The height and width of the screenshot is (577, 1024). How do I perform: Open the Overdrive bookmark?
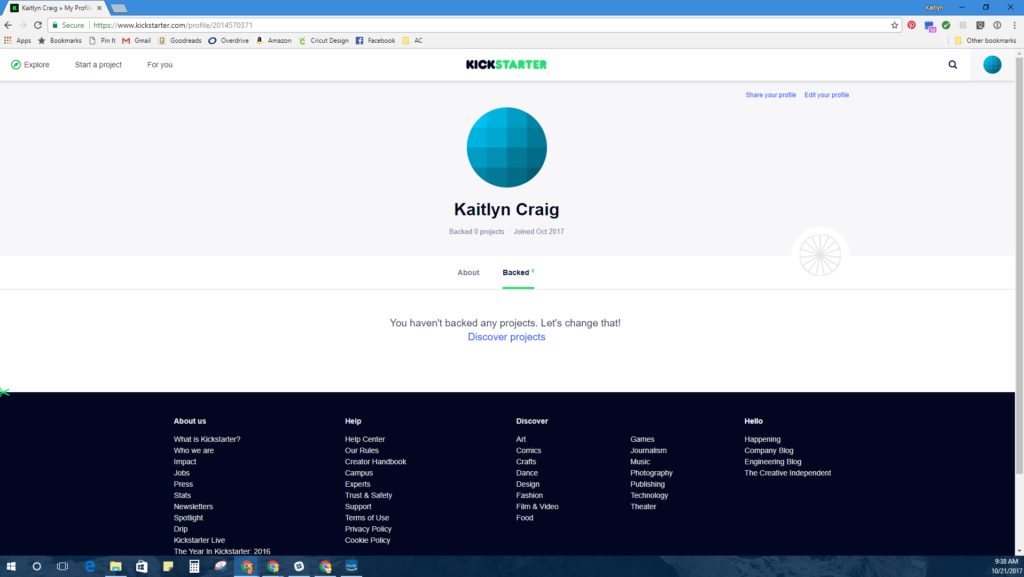[229, 40]
